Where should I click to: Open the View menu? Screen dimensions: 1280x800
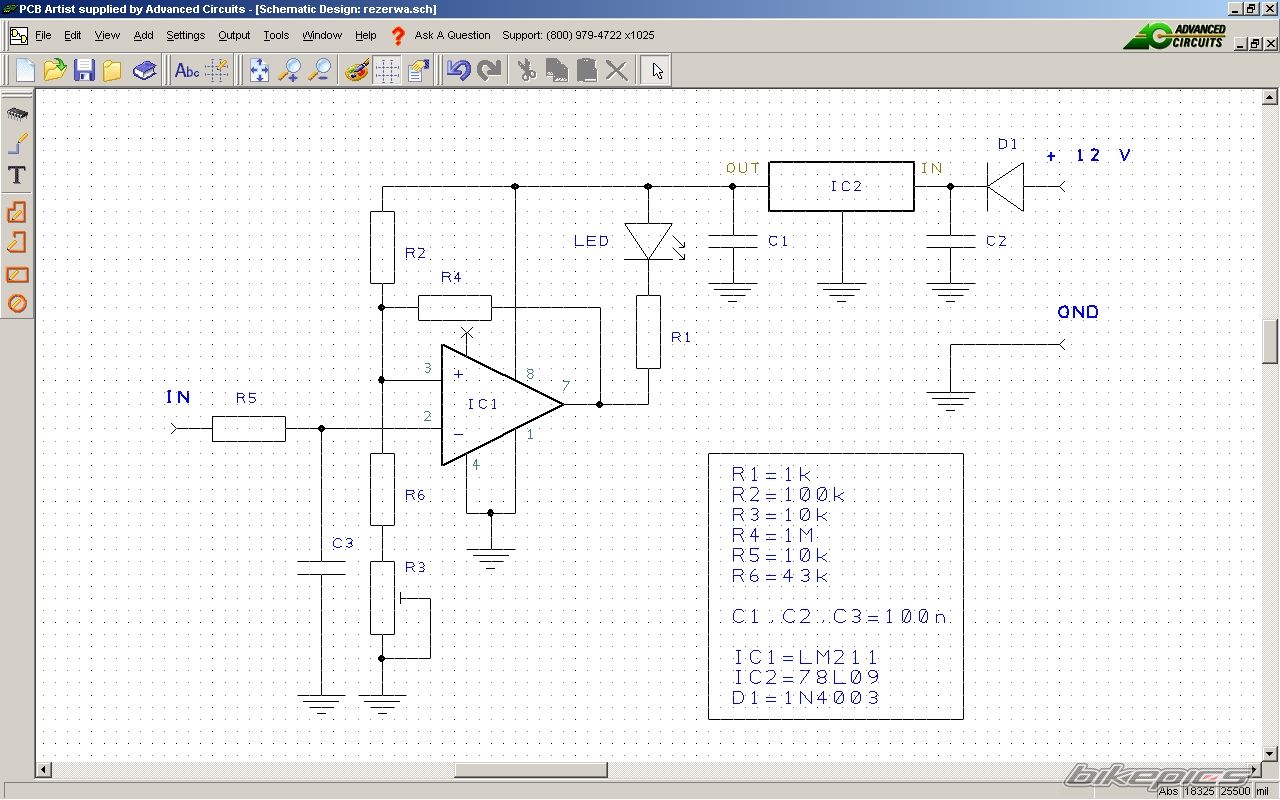tap(107, 35)
